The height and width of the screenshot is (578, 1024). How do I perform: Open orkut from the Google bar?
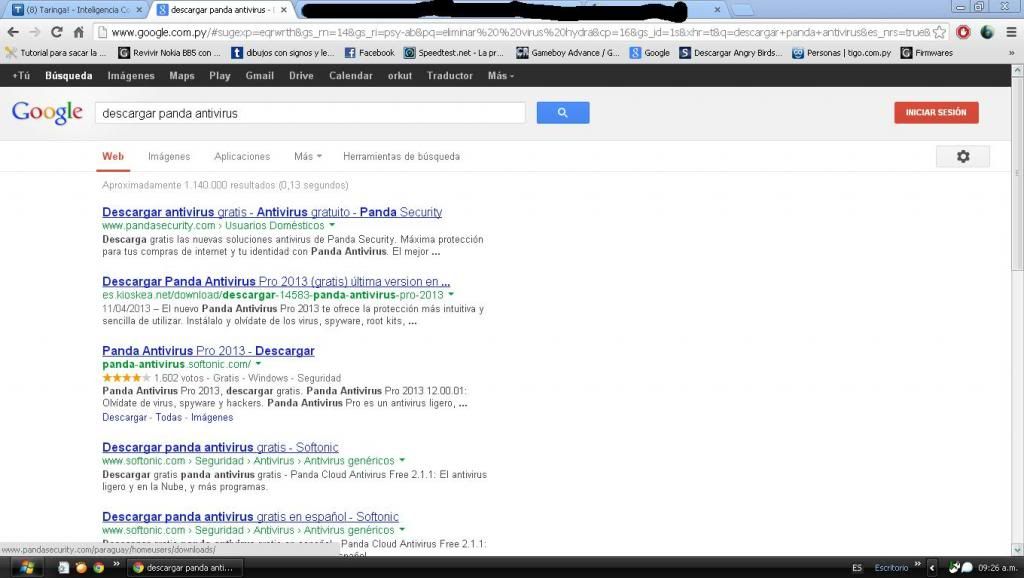click(400, 76)
